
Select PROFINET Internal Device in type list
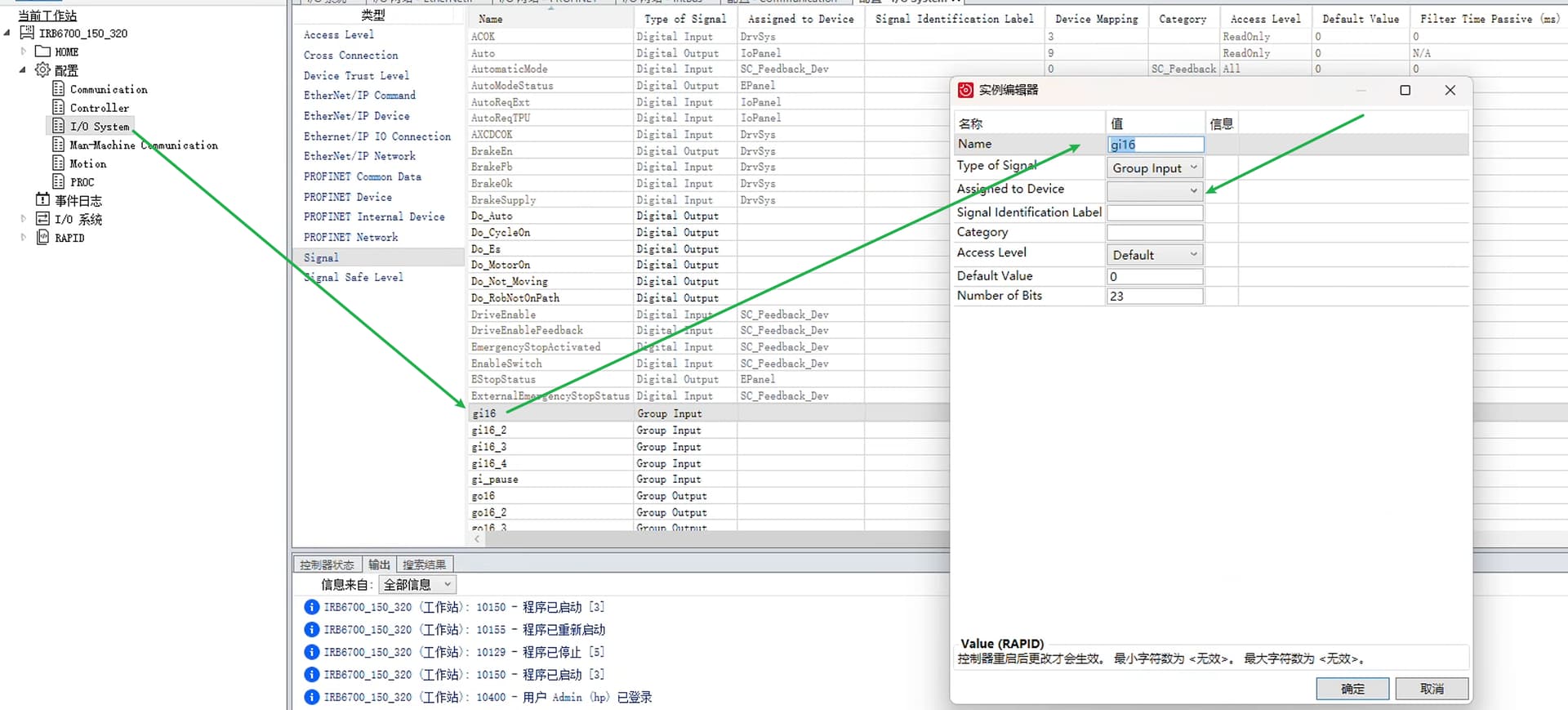(x=374, y=217)
